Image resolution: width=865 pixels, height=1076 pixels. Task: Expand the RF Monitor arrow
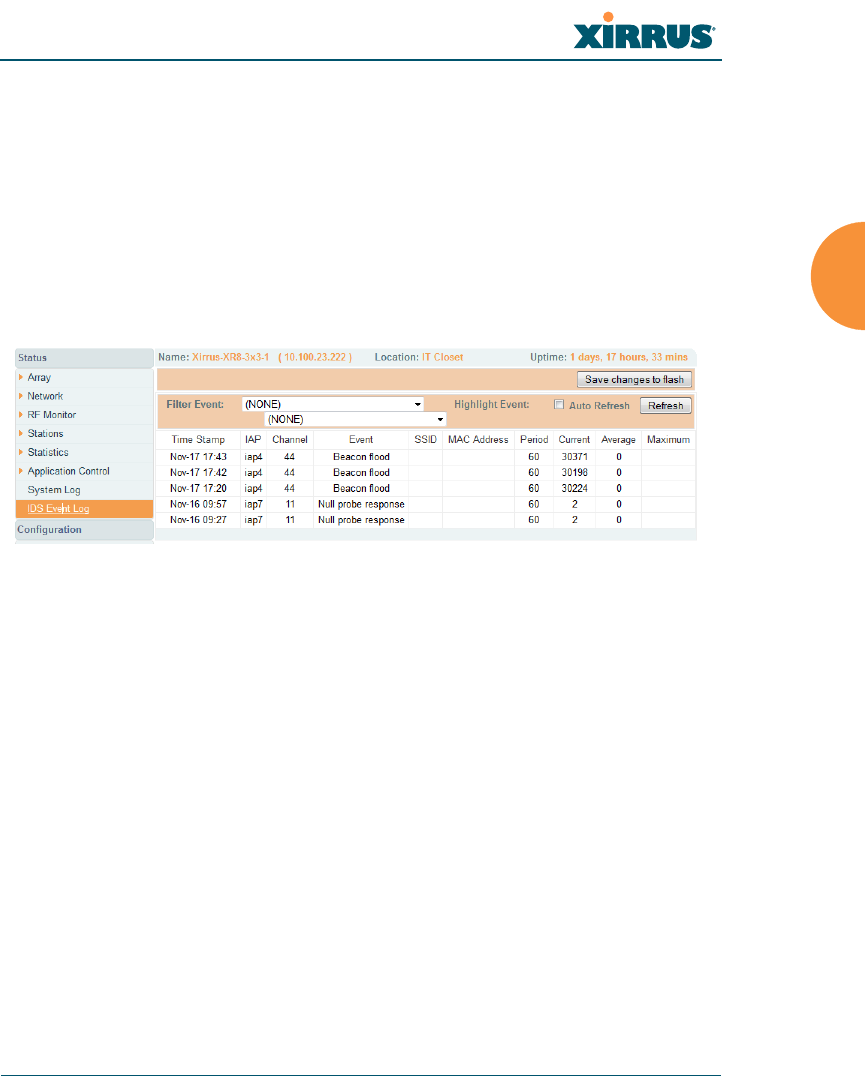(x=21, y=414)
